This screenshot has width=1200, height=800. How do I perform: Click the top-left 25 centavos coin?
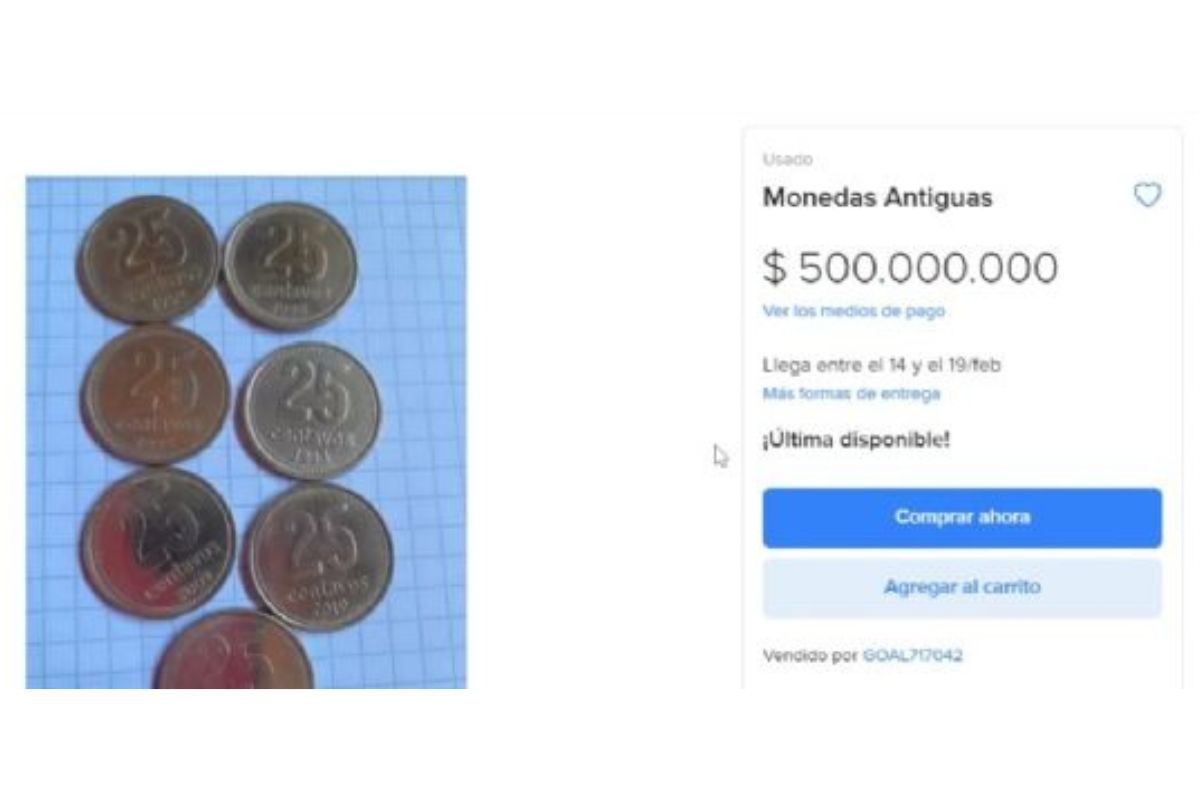tap(149, 259)
